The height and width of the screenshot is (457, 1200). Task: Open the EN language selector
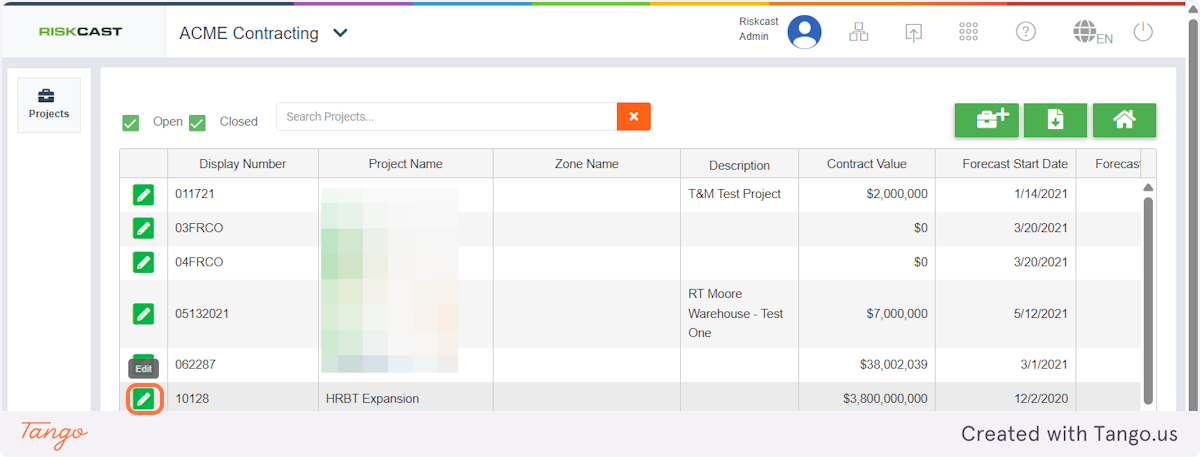(x=1092, y=33)
